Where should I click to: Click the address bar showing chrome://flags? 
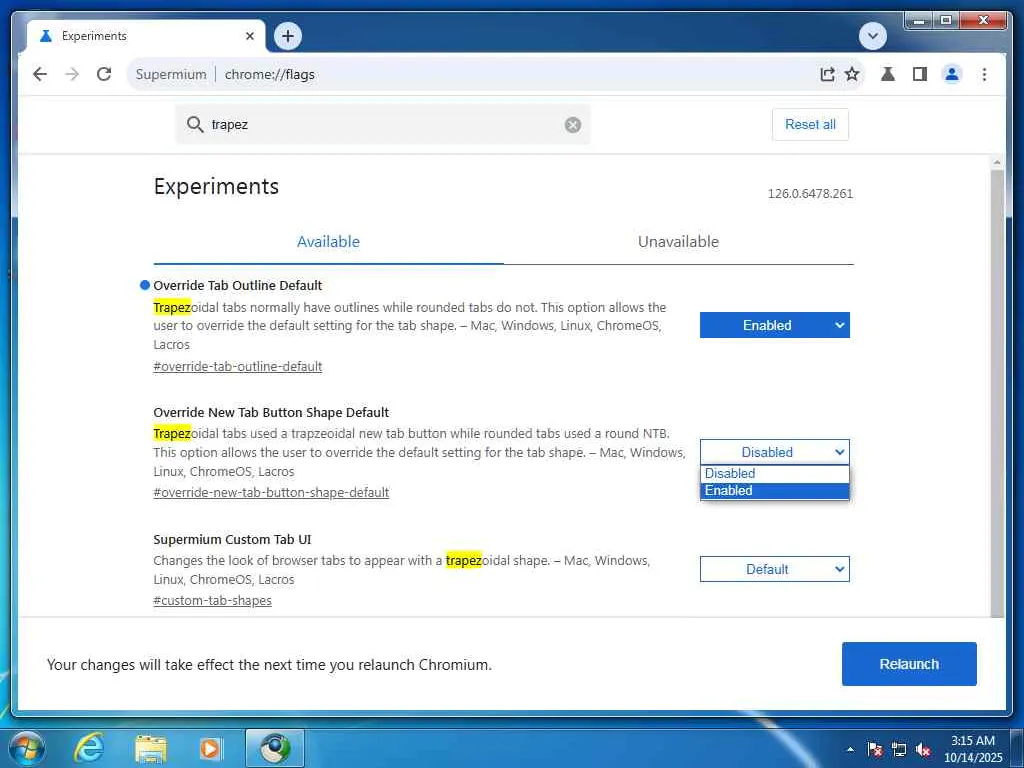click(496, 74)
